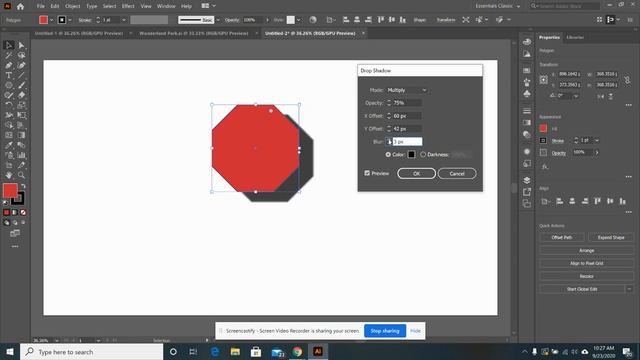640x360 pixels.
Task: Select the Column Graph tool
Action: point(21,155)
